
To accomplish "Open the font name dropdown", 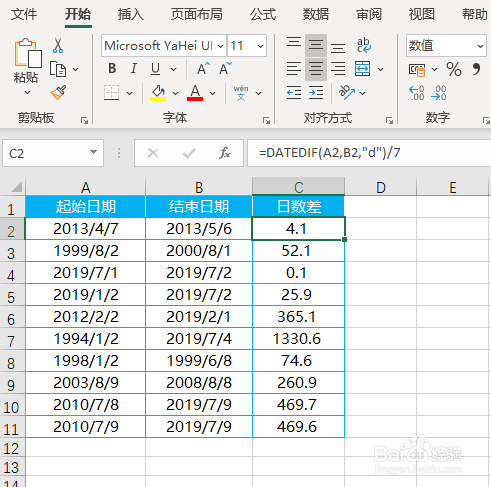I will 220,46.
